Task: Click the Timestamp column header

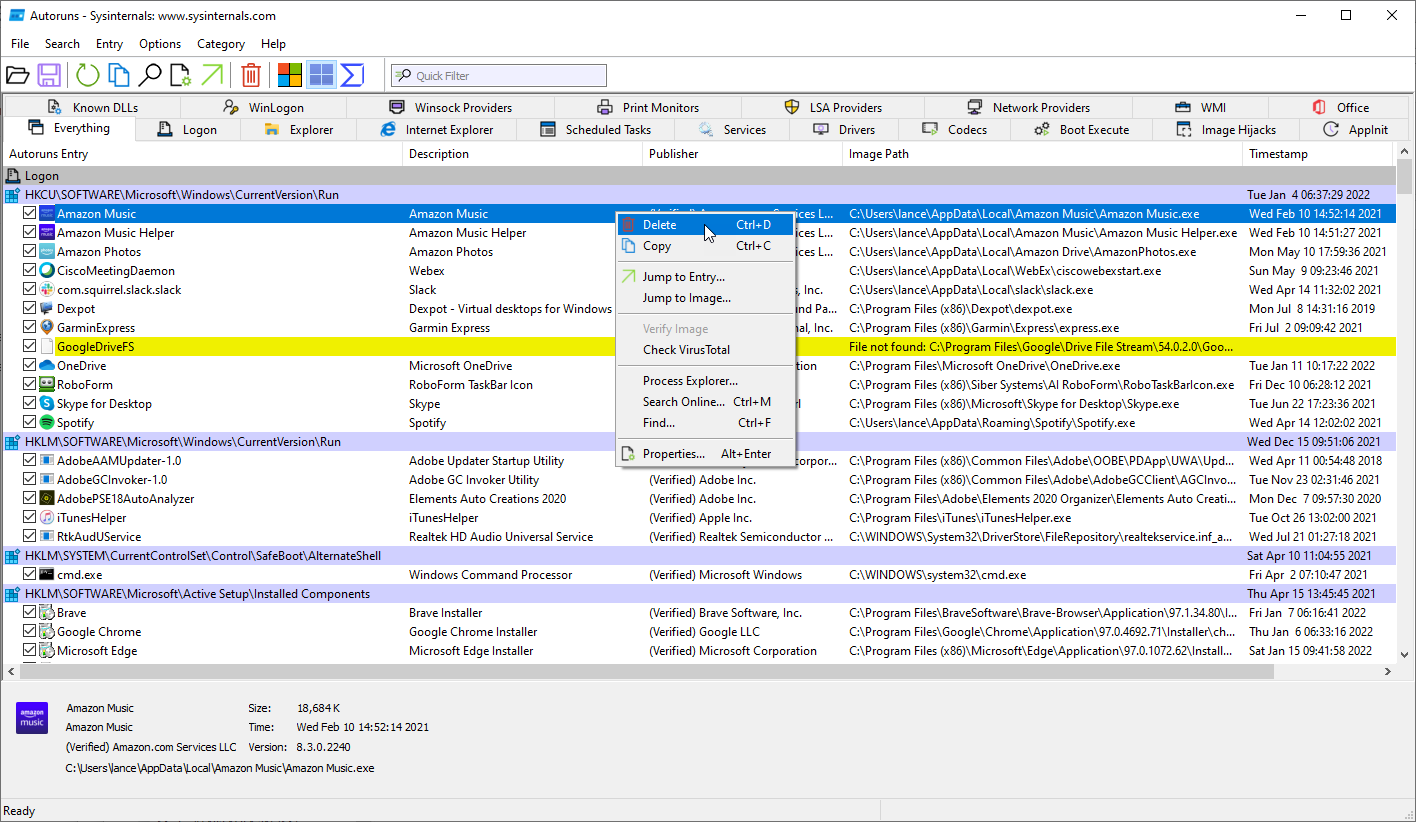Action: point(1278,154)
